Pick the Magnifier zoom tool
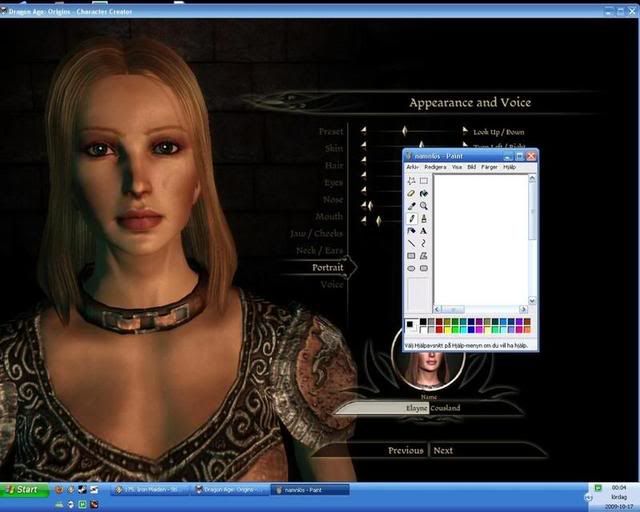Image resolution: width=640 pixels, height=512 pixels. [x=424, y=205]
